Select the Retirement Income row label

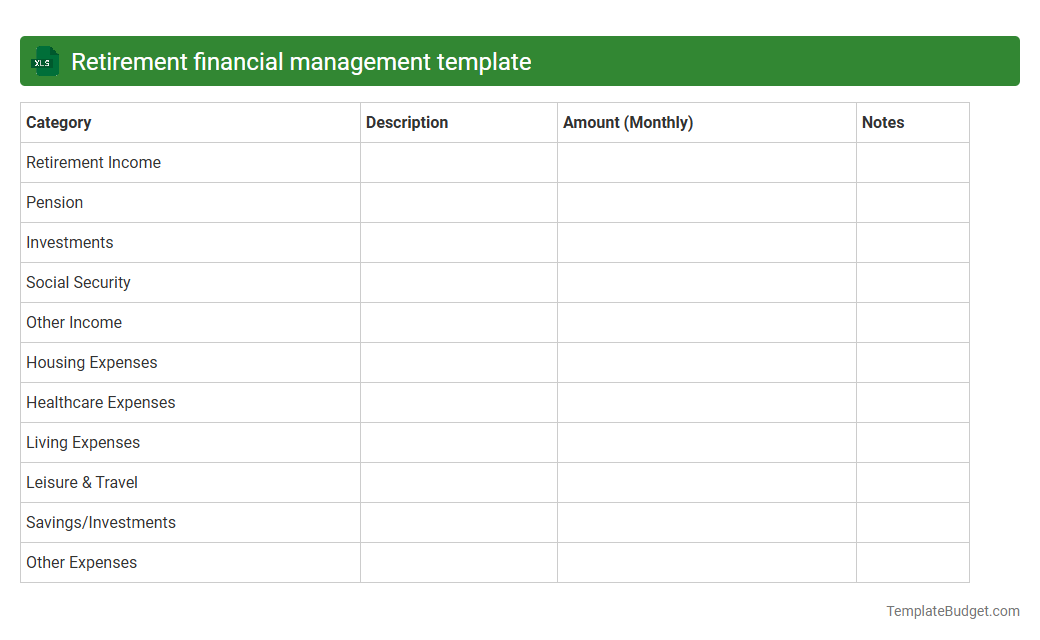[93, 162]
